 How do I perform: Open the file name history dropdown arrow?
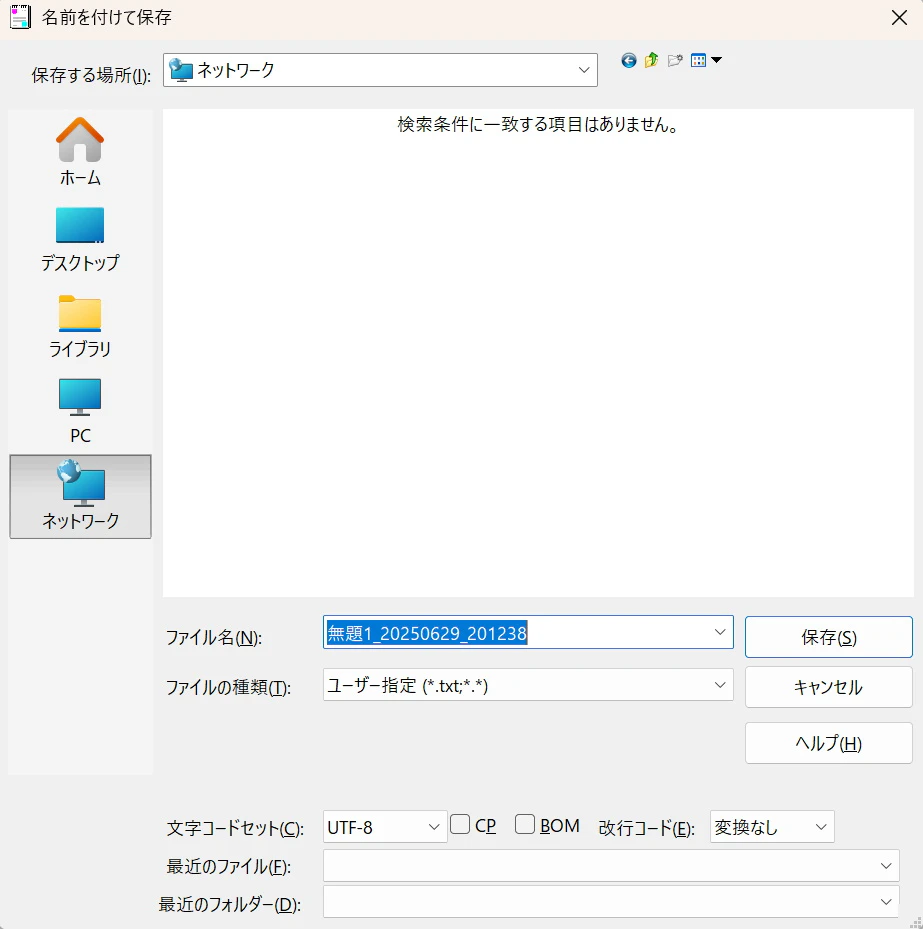tap(720, 632)
